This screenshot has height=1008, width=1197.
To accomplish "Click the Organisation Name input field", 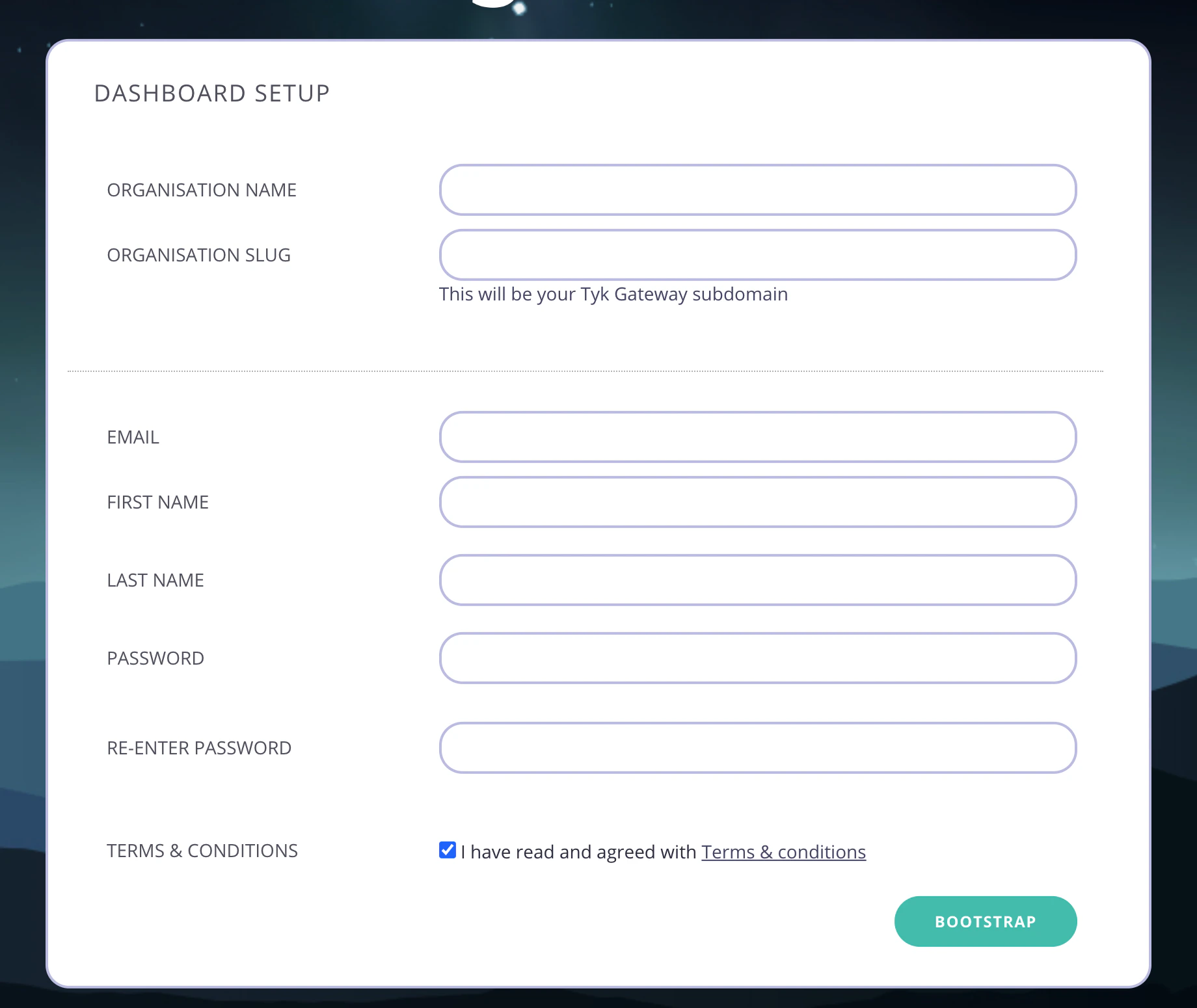I will tap(757, 189).
